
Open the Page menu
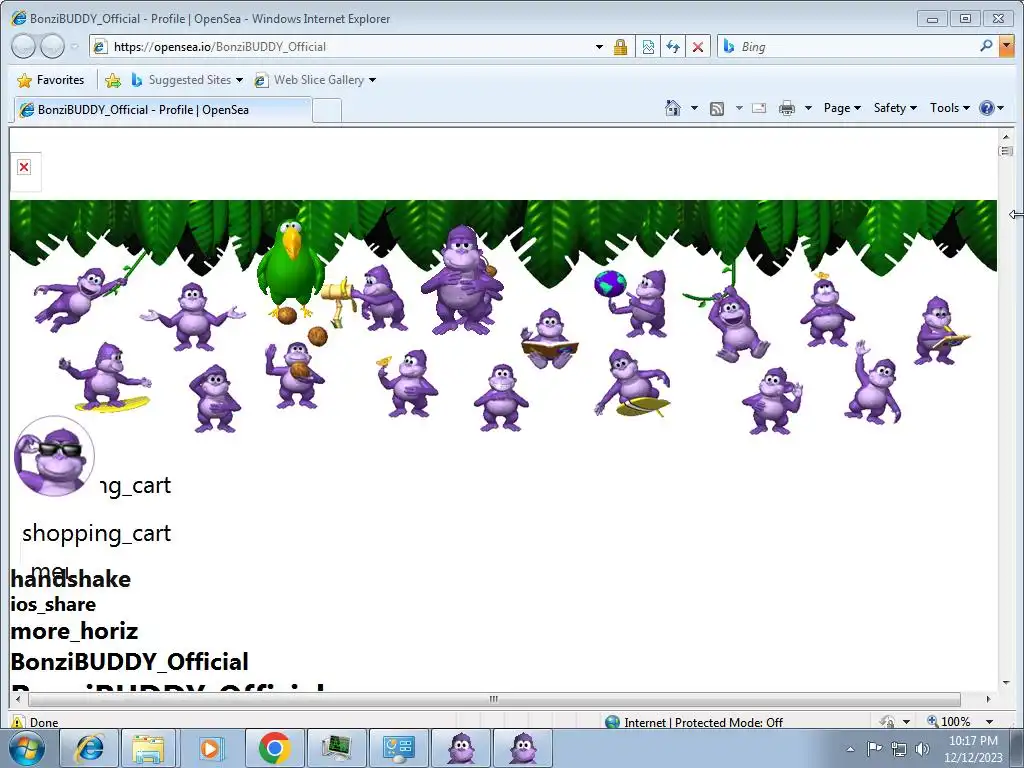842,108
